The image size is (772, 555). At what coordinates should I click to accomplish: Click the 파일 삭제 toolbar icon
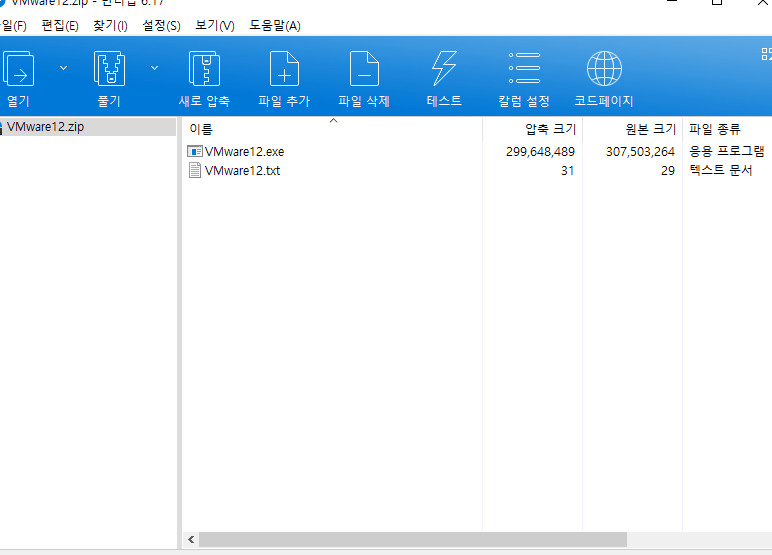(x=364, y=69)
